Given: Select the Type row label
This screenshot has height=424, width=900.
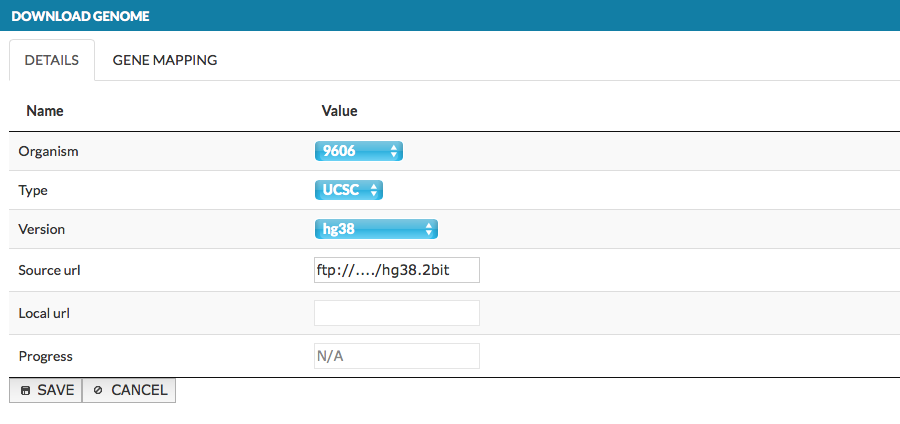Looking at the screenshot, I should pyautogui.click(x=33, y=190).
